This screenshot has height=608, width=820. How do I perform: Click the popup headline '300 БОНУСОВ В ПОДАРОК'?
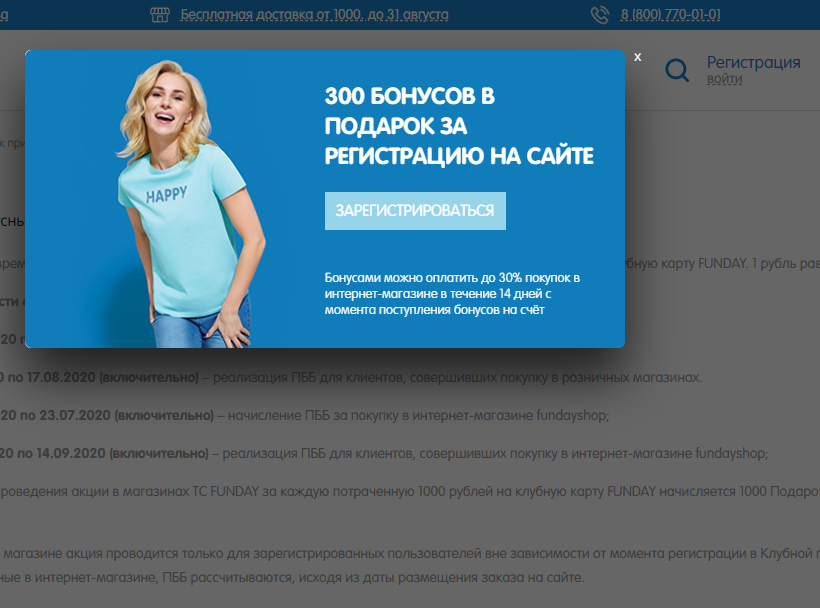(409, 111)
